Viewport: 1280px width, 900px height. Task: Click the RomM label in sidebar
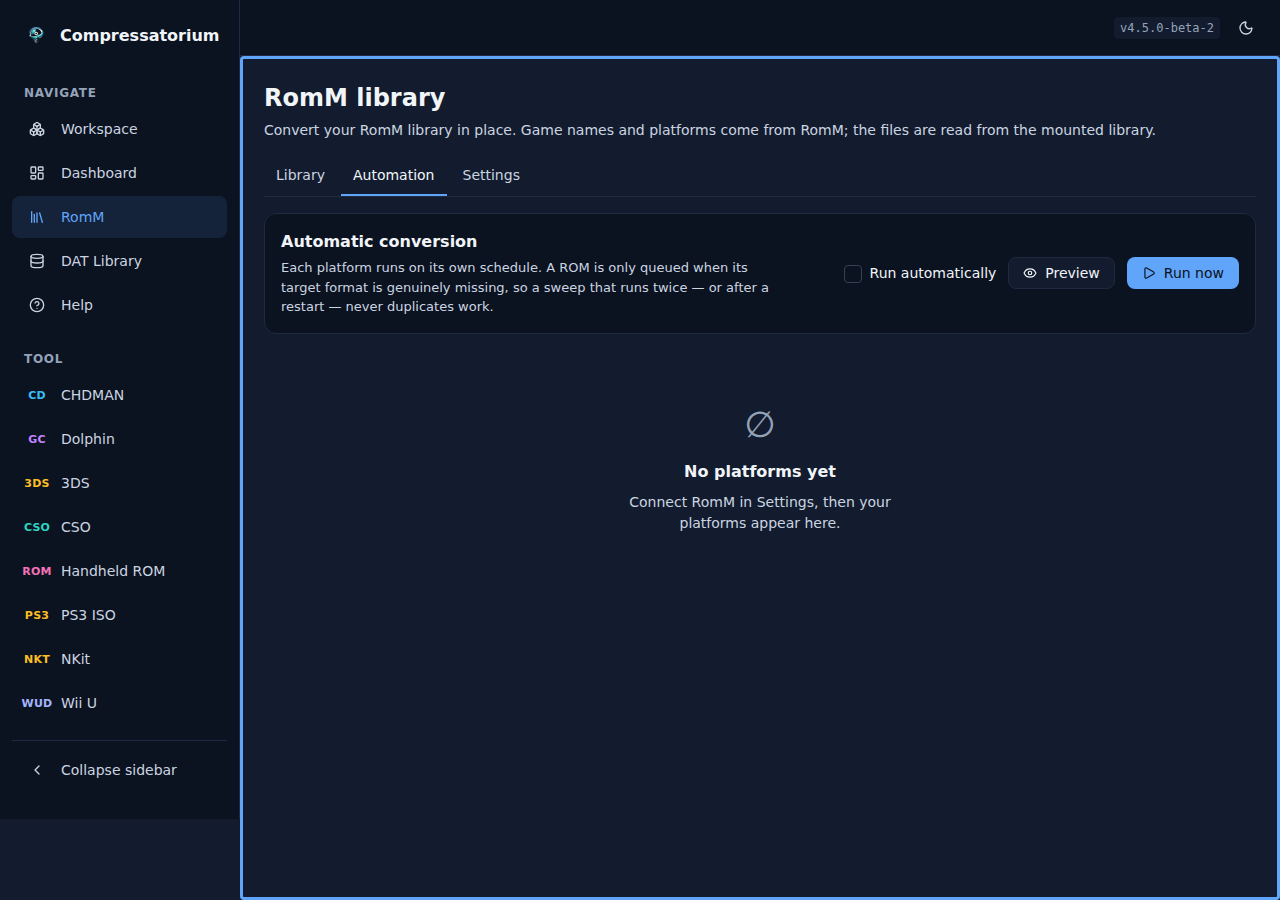tap(82, 217)
